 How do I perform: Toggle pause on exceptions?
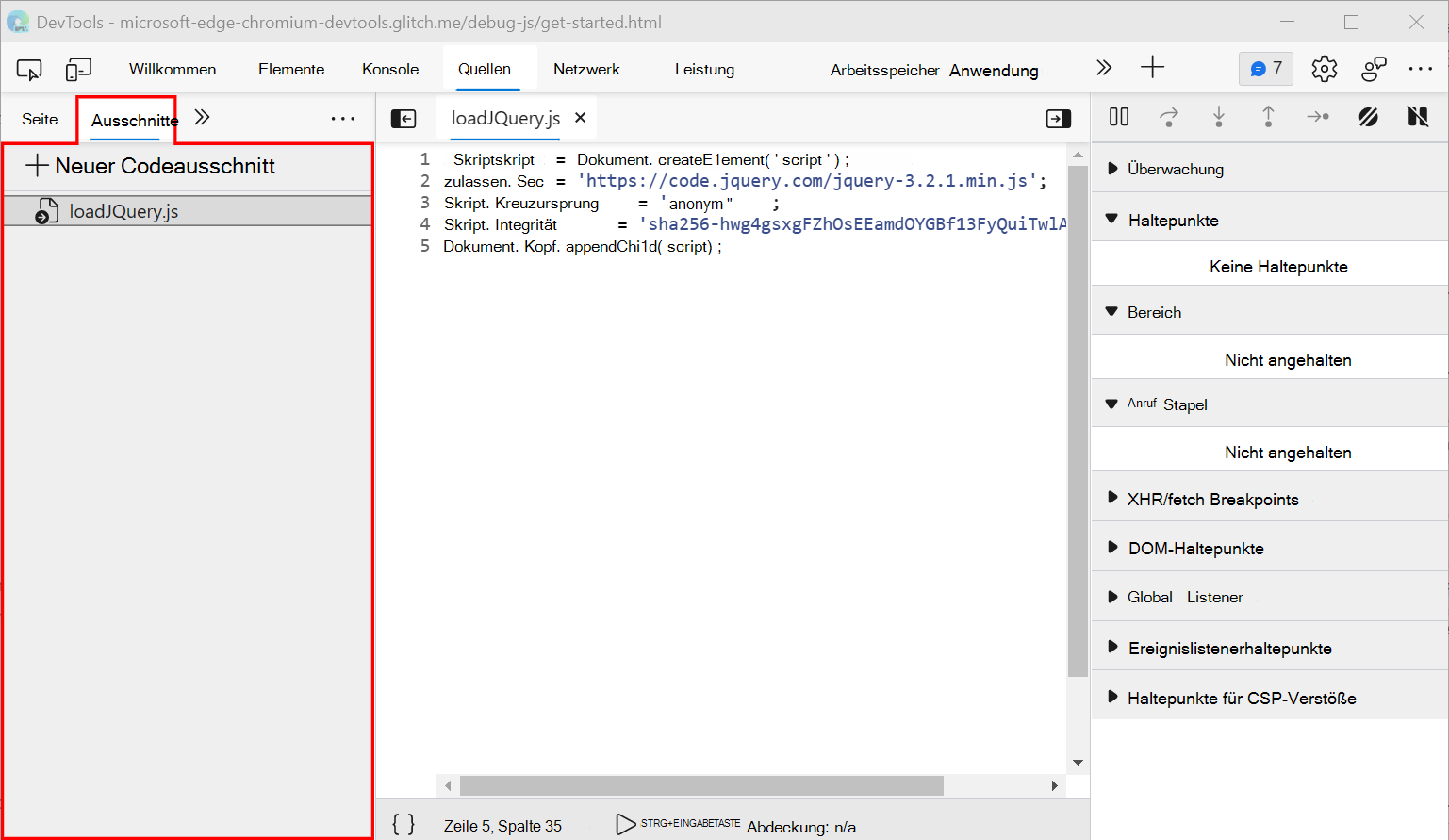coord(1417,117)
